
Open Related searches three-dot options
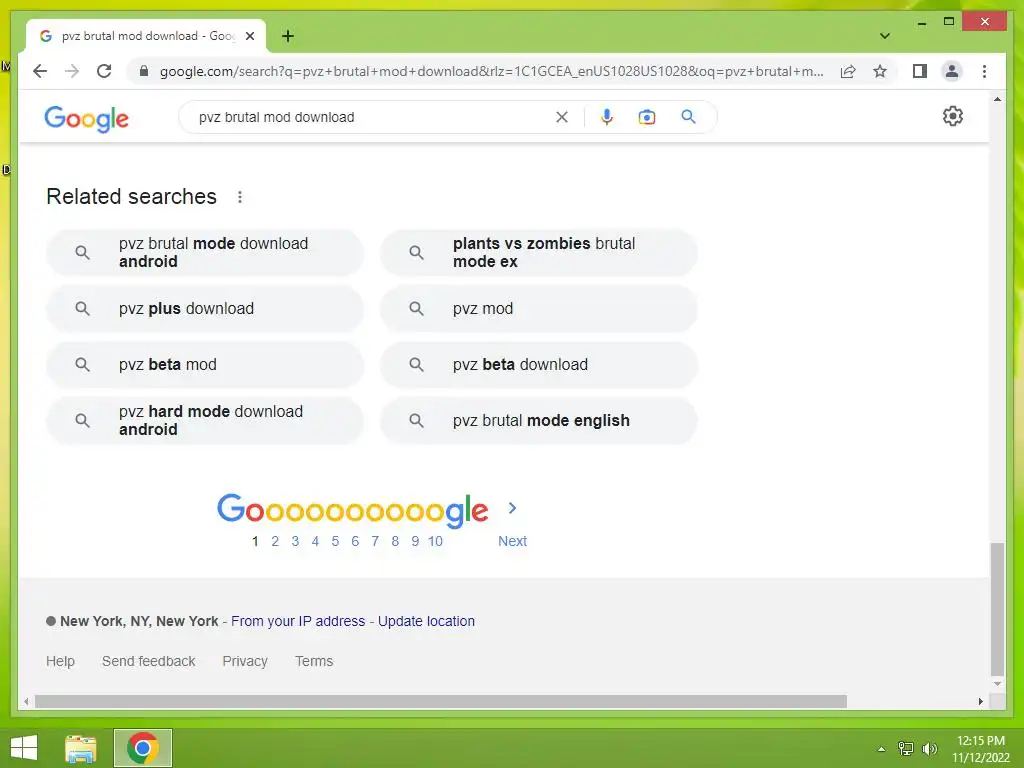240,197
